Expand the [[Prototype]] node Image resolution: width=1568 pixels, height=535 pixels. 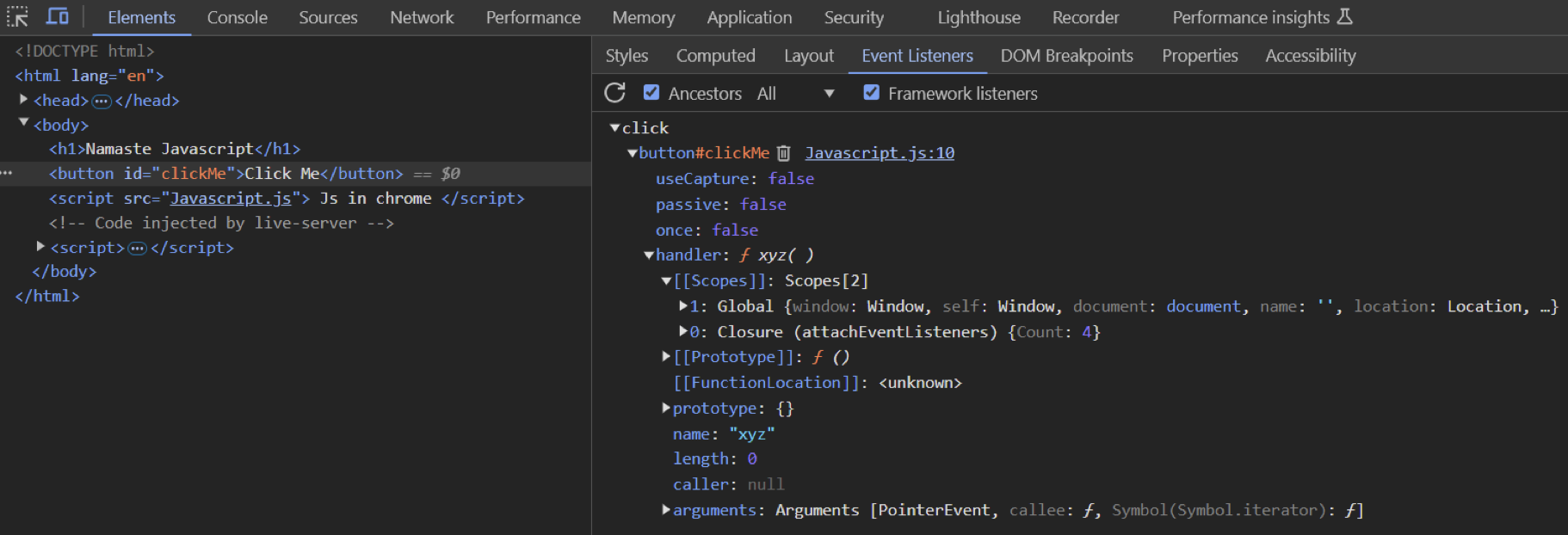point(666,356)
